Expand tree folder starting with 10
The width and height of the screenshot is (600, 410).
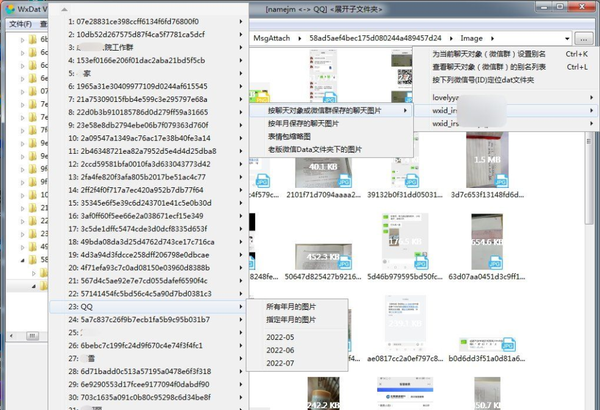22,195
